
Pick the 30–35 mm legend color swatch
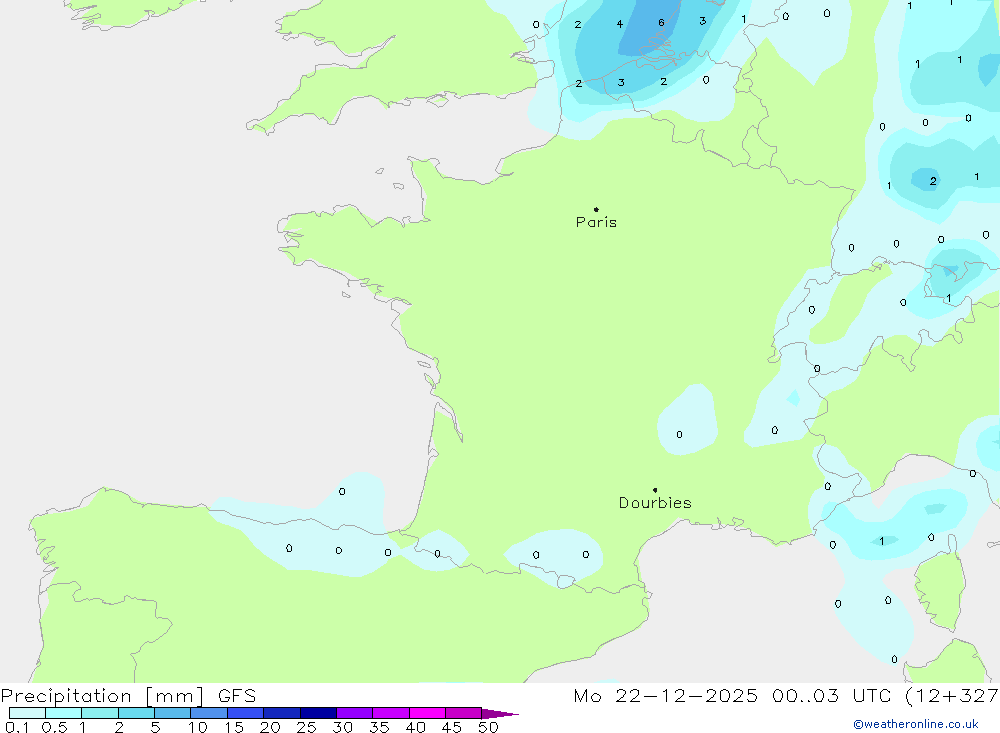click(x=355, y=713)
